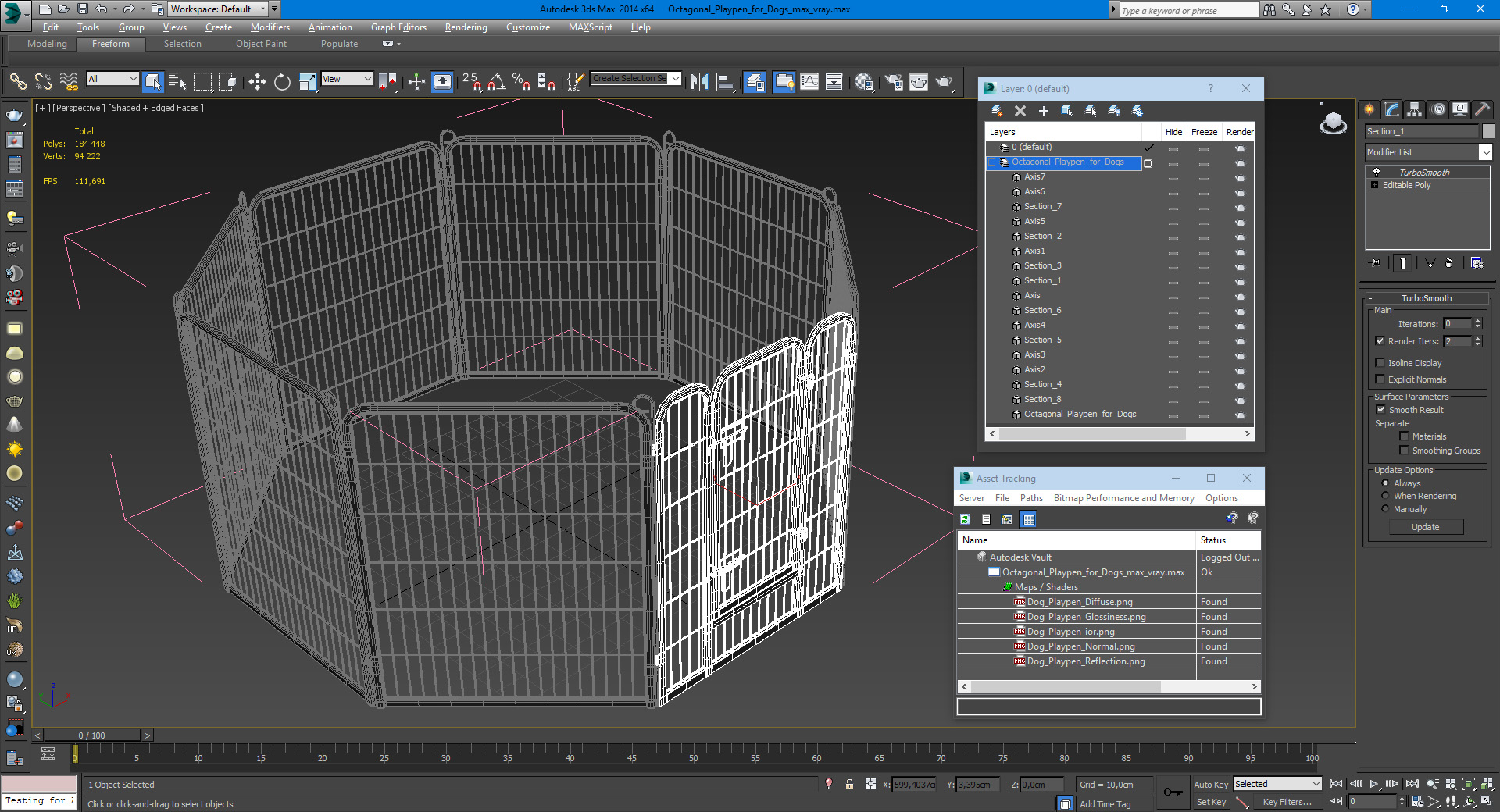The image size is (1500, 812).
Task: Toggle the Render Iters checkbox
Action: click(1380, 340)
